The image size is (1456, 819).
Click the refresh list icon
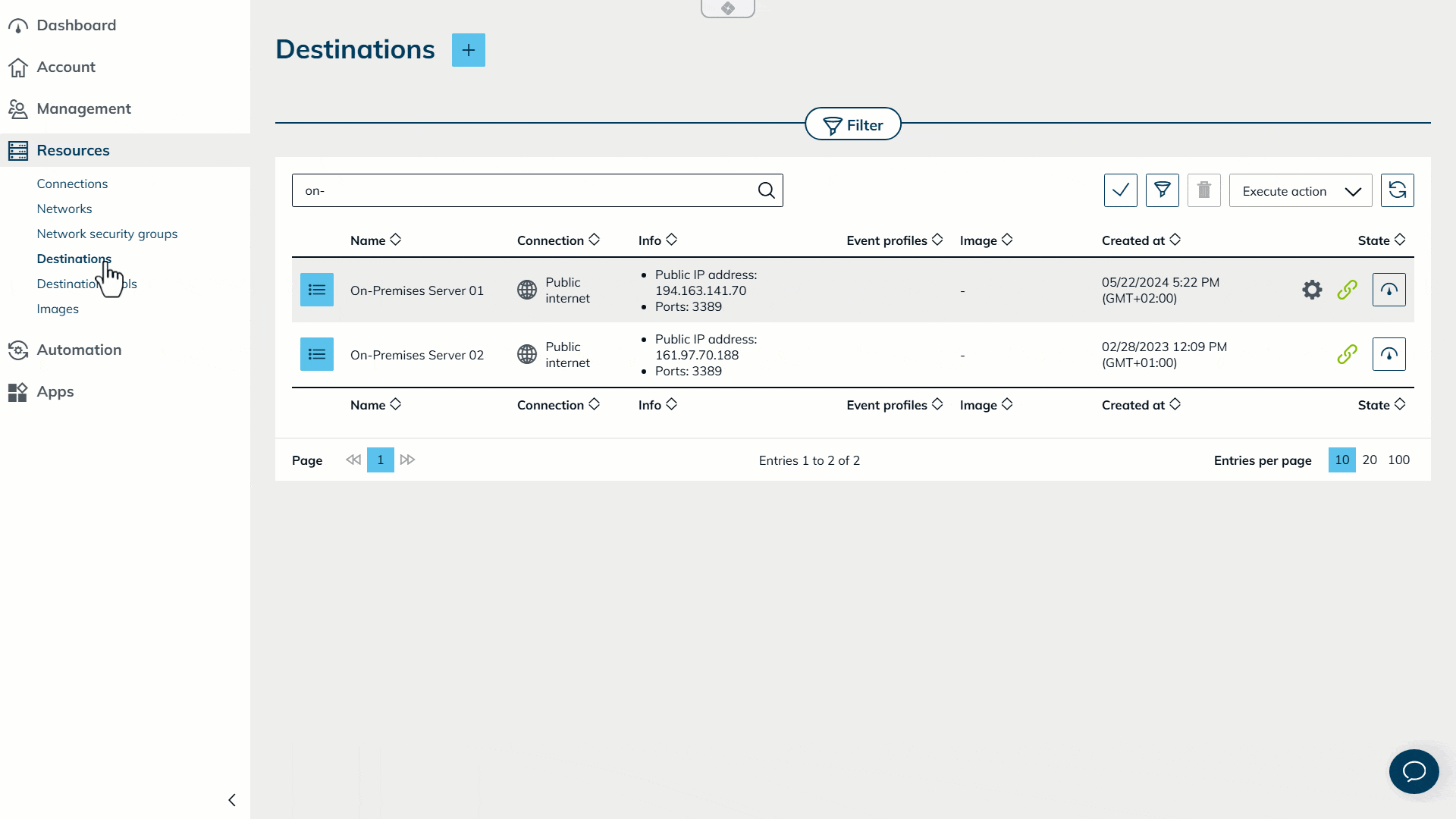[1397, 190]
